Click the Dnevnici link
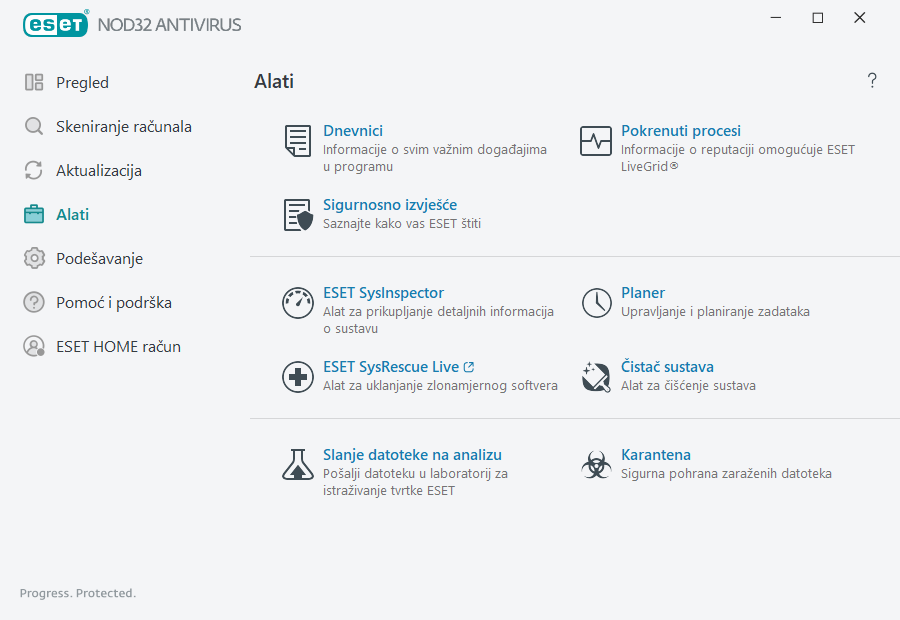900x620 pixels. (354, 130)
